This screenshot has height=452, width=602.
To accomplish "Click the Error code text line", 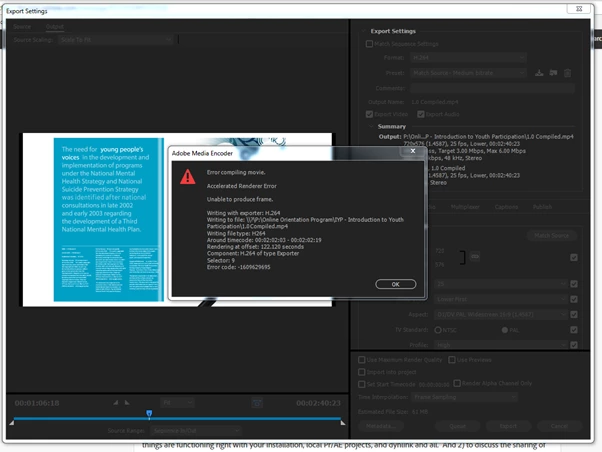I will [238, 267].
